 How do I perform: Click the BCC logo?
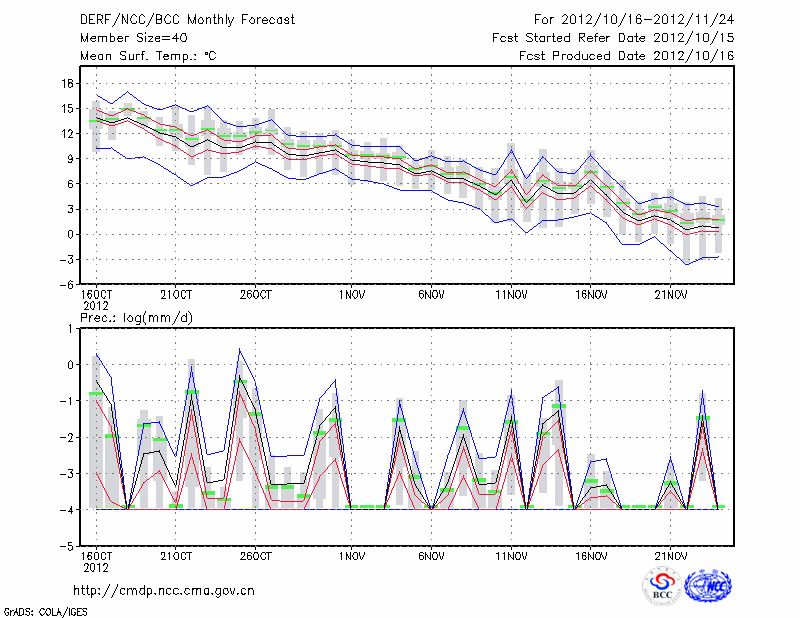662,586
